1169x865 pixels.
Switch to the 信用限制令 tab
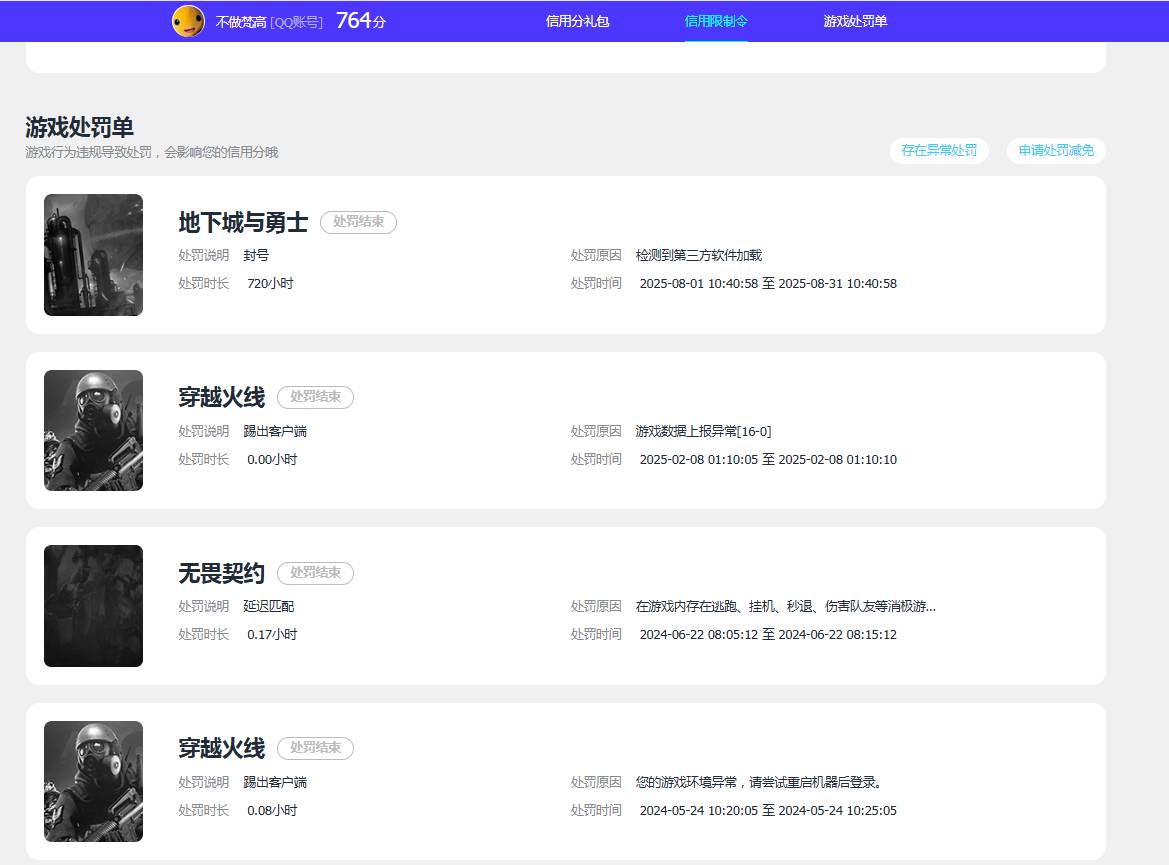coord(716,21)
